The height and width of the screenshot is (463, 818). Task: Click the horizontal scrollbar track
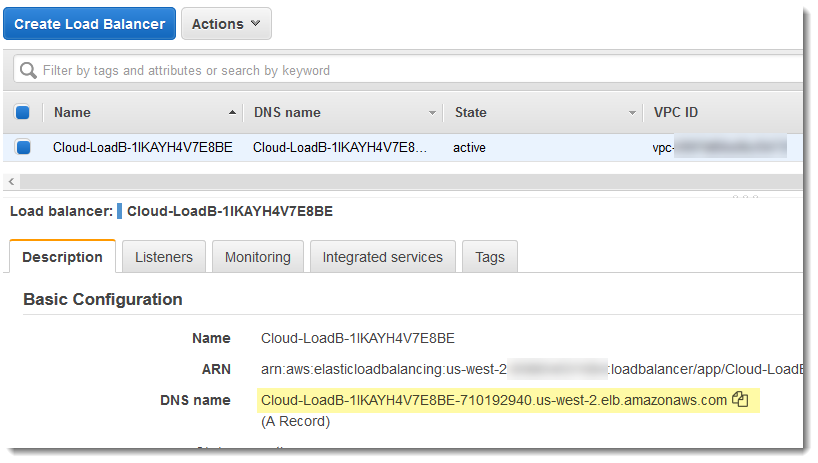pos(411,181)
